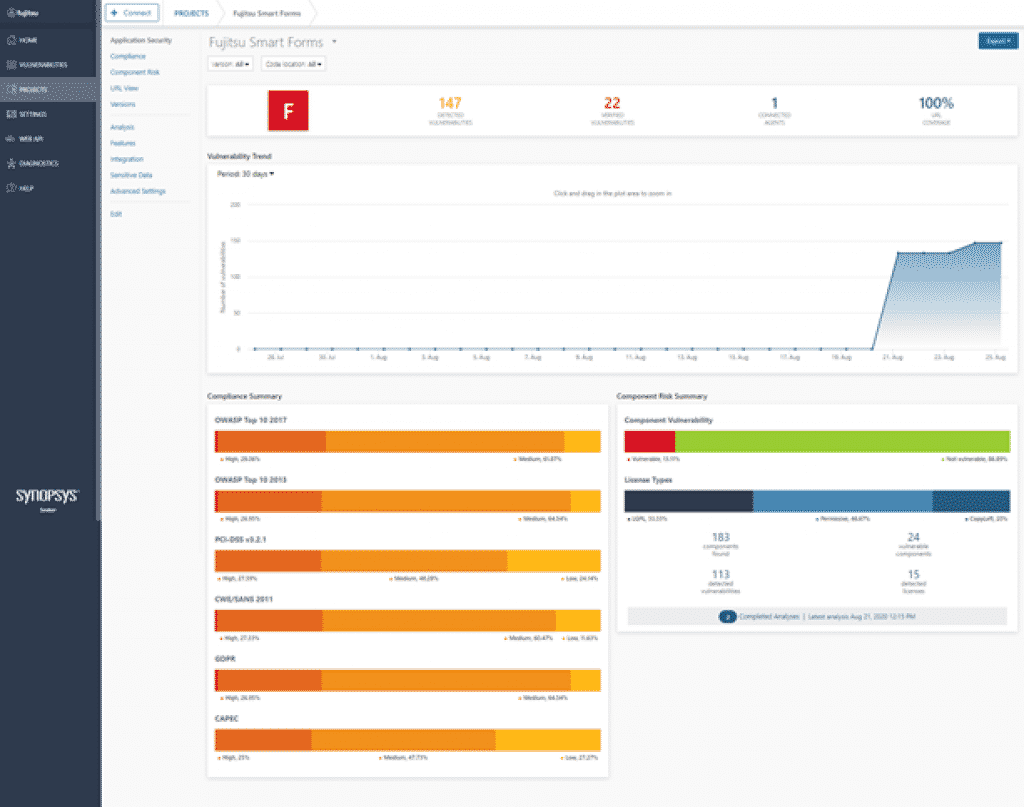
Task: Click the Medium segment of CWE/SANS 2011 bar
Action: click(440, 621)
